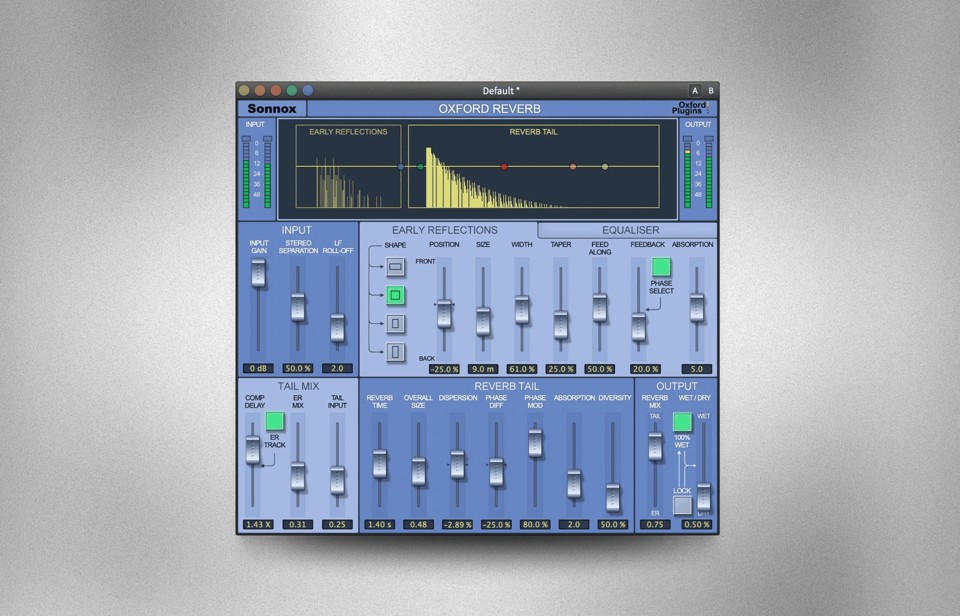Click the Taper slider handle
Screen dimensions: 960x616
click(561, 325)
